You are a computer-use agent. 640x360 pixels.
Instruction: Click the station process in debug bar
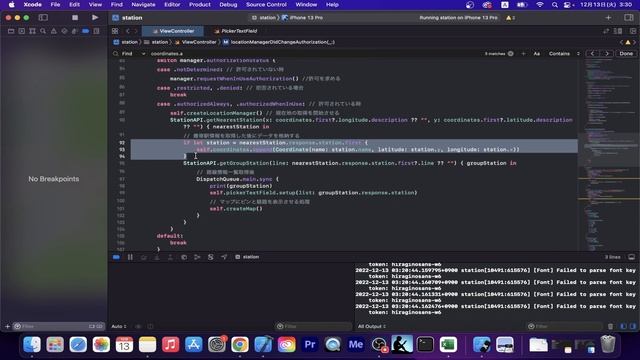(x=247, y=257)
